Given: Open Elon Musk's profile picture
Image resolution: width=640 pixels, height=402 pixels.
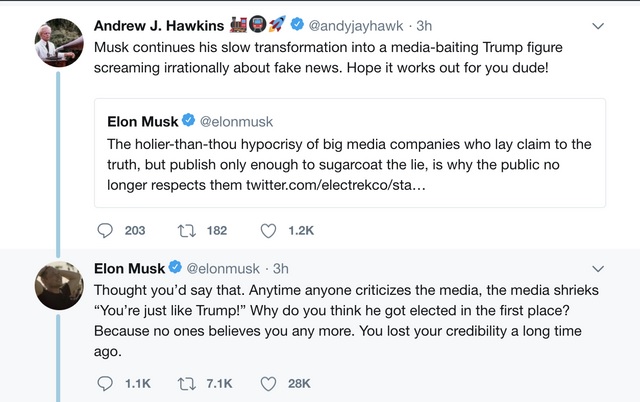Looking at the screenshot, I should (x=59, y=285).
